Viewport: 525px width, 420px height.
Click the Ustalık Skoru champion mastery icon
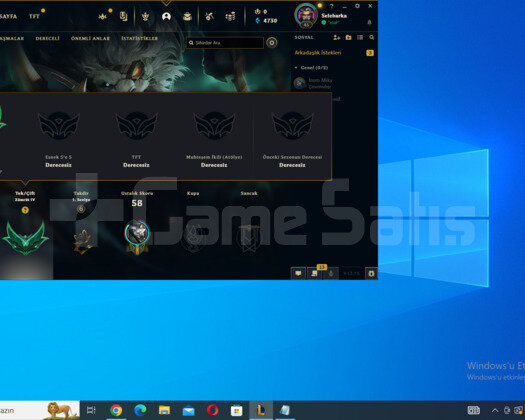pyautogui.click(x=137, y=237)
